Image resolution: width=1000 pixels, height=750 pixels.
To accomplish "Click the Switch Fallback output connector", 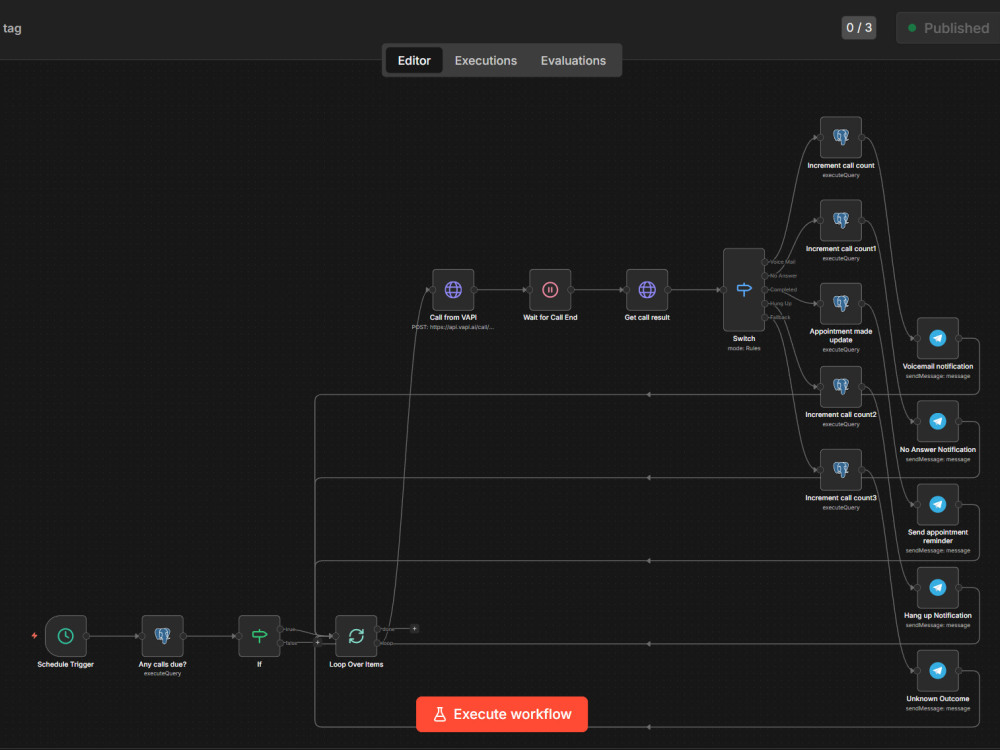I will (765, 318).
